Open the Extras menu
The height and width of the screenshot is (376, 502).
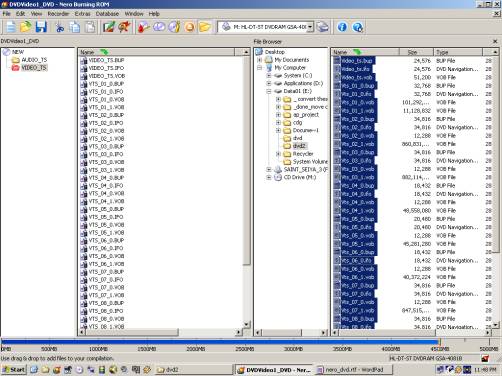pos(82,14)
